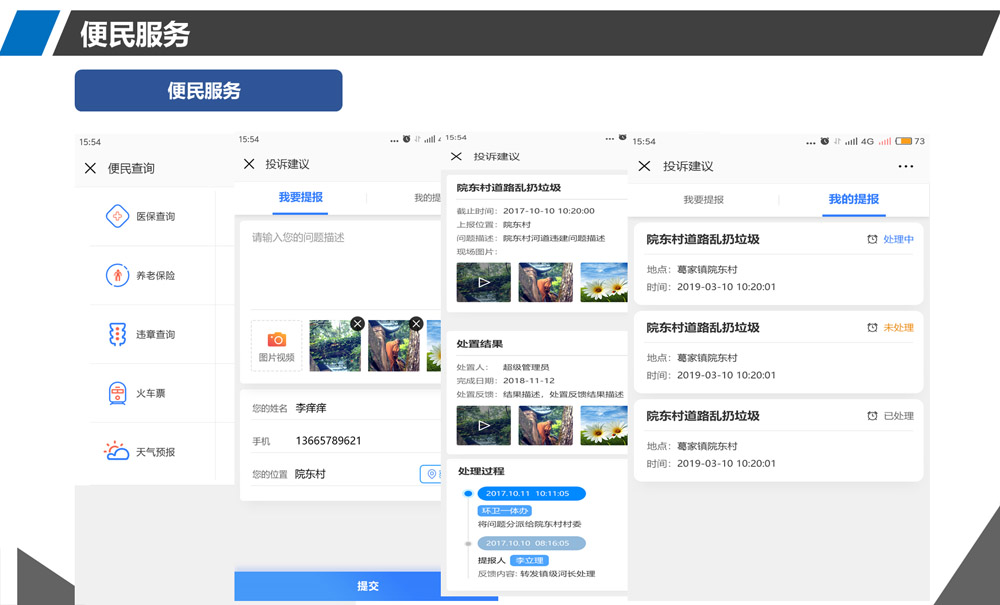
Task: Tap the camera 图片视频 upload icon
Action: pos(277,346)
